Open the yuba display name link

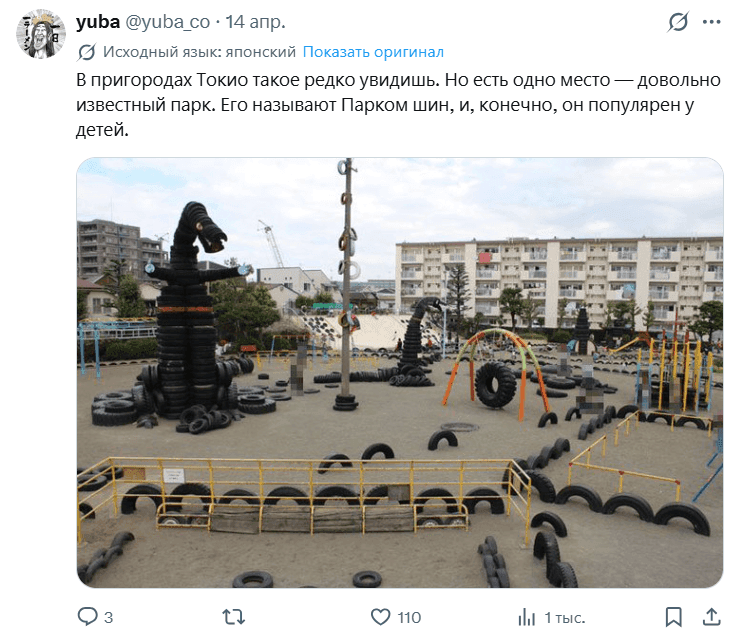(98, 22)
